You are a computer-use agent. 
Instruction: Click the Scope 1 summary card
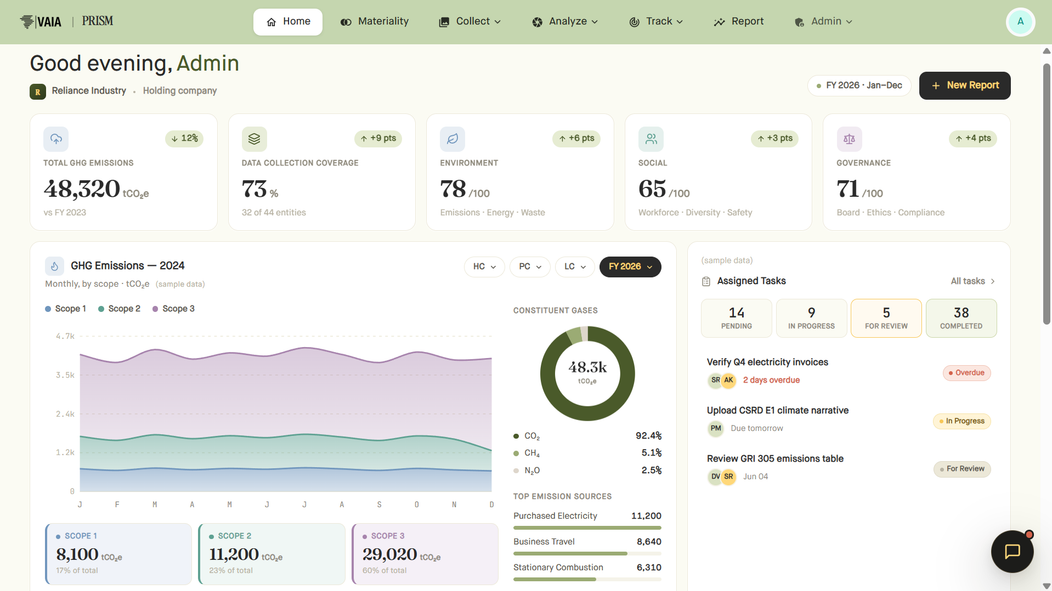pyautogui.click(x=118, y=554)
